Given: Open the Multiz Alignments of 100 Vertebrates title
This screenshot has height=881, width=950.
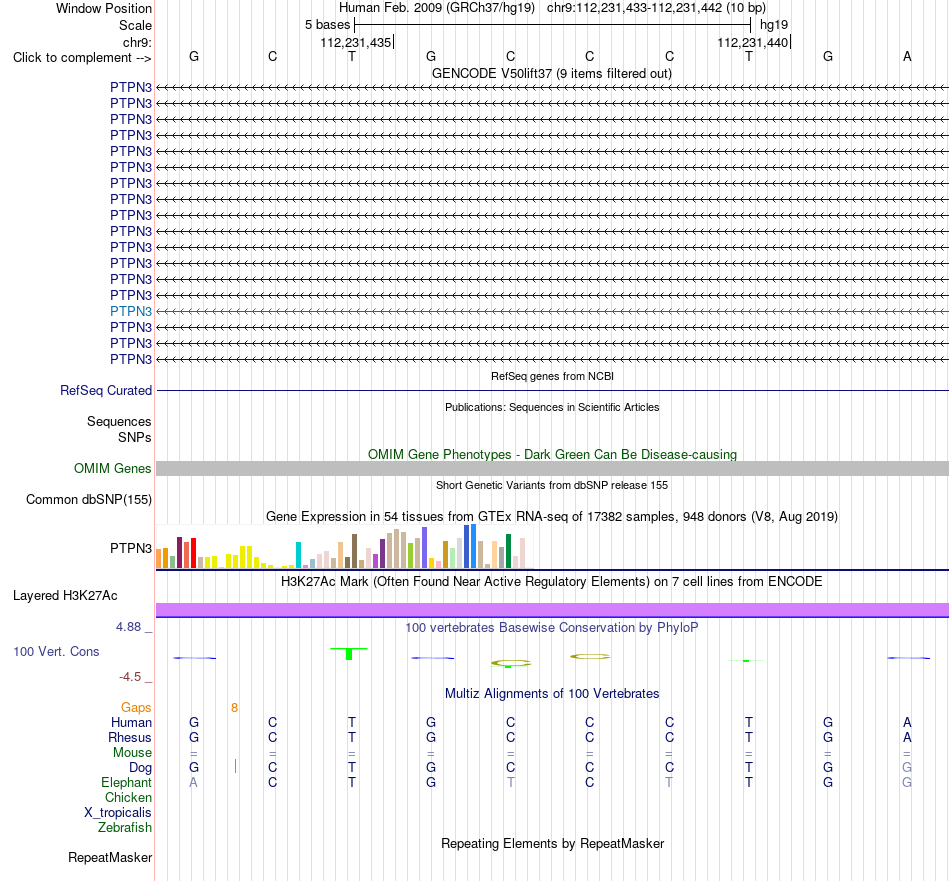Looking at the screenshot, I should pos(552,694).
